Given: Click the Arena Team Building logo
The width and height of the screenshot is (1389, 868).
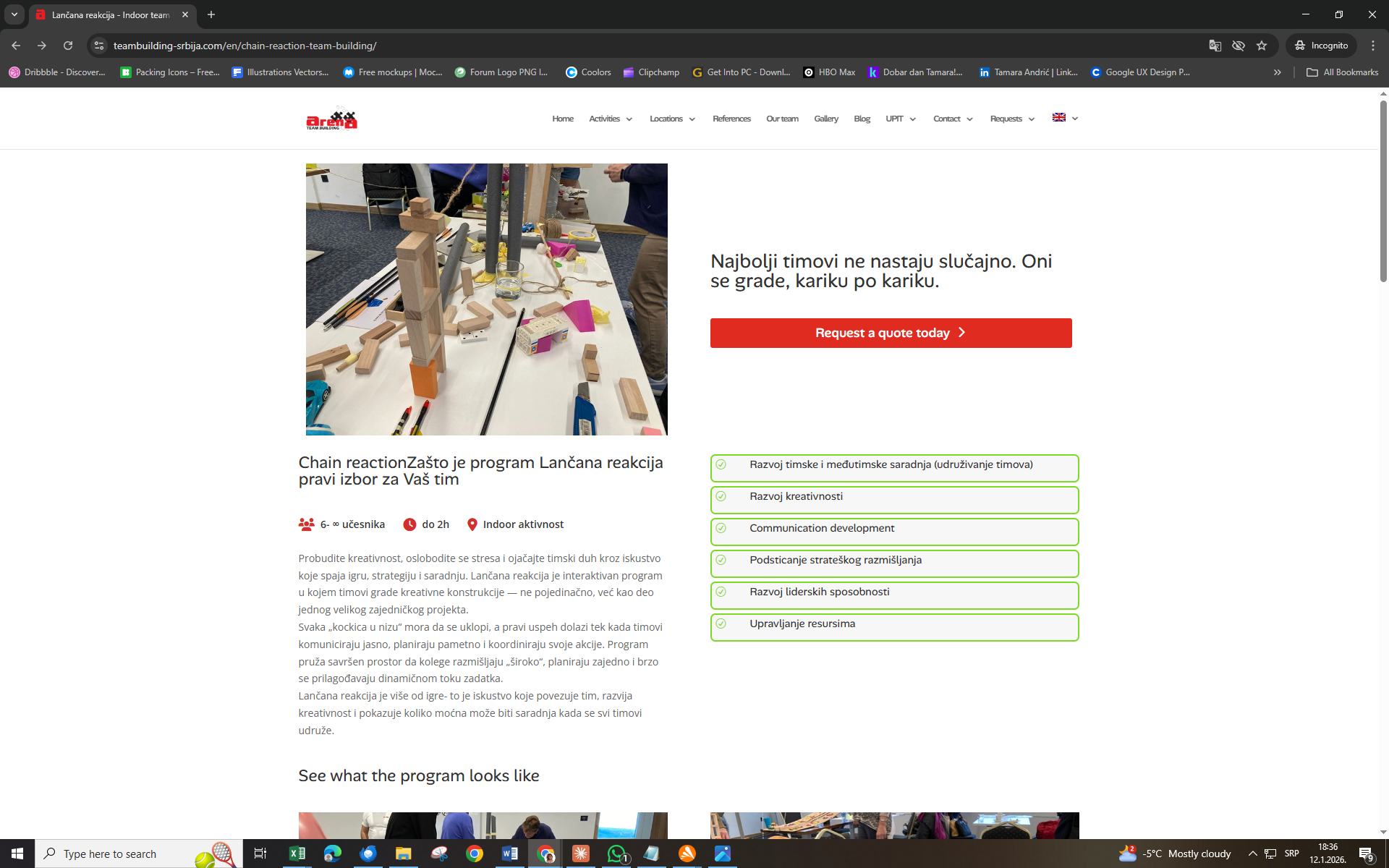Looking at the screenshot, I should 331,119.
